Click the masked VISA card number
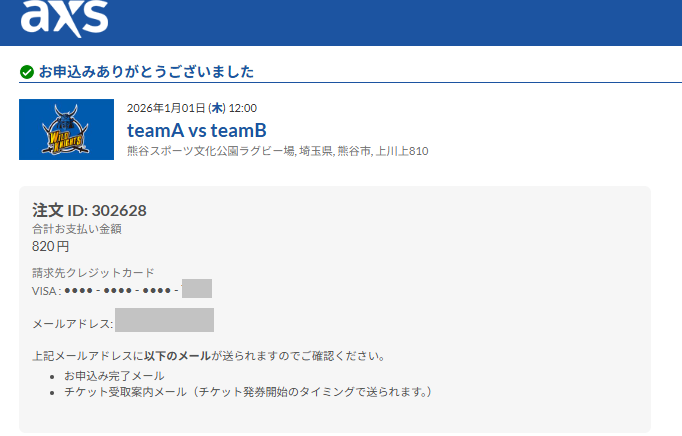This screenshot has height=436, width=682. 122,290
